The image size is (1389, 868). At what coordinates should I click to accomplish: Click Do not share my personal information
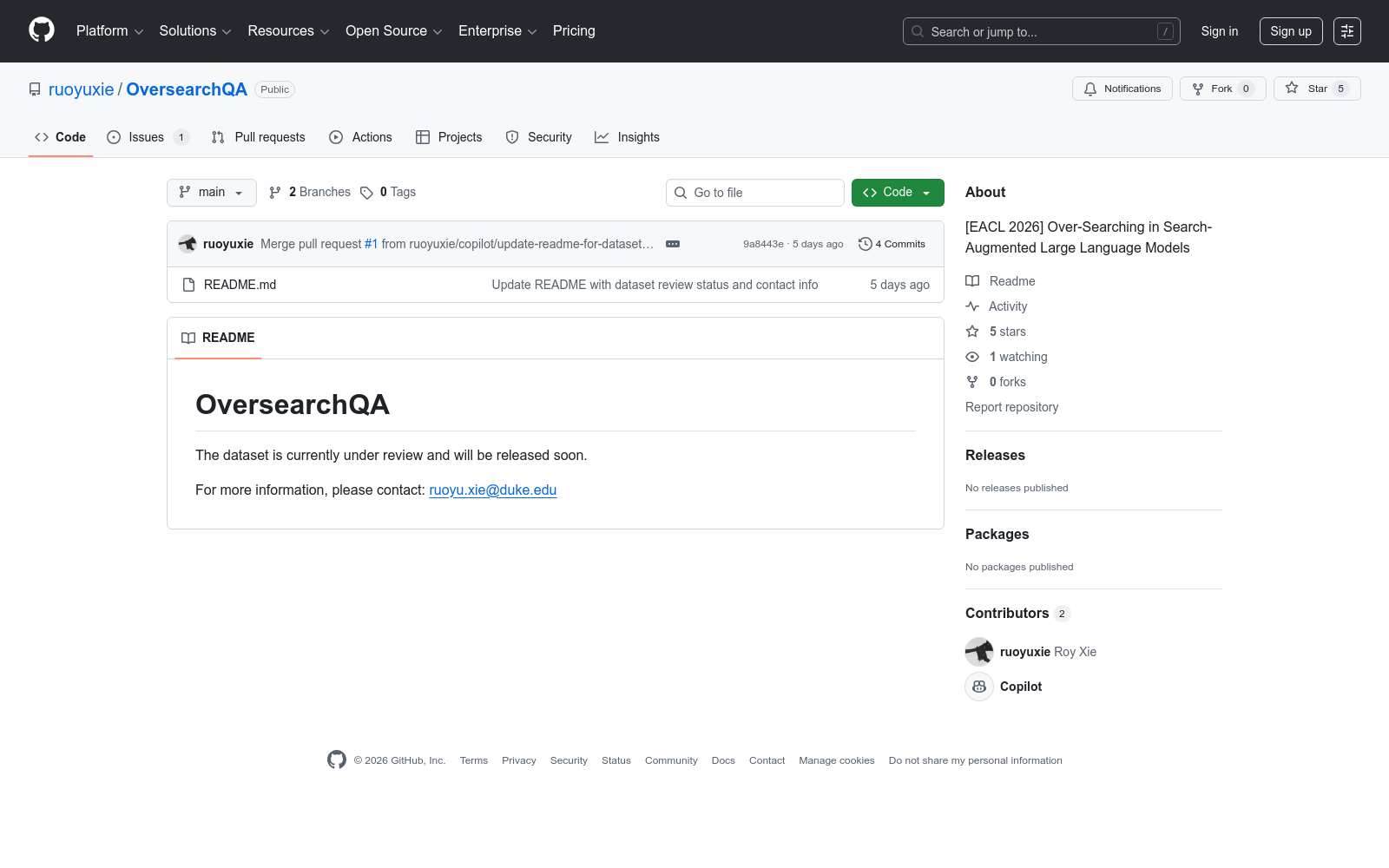tap(976, 760)
